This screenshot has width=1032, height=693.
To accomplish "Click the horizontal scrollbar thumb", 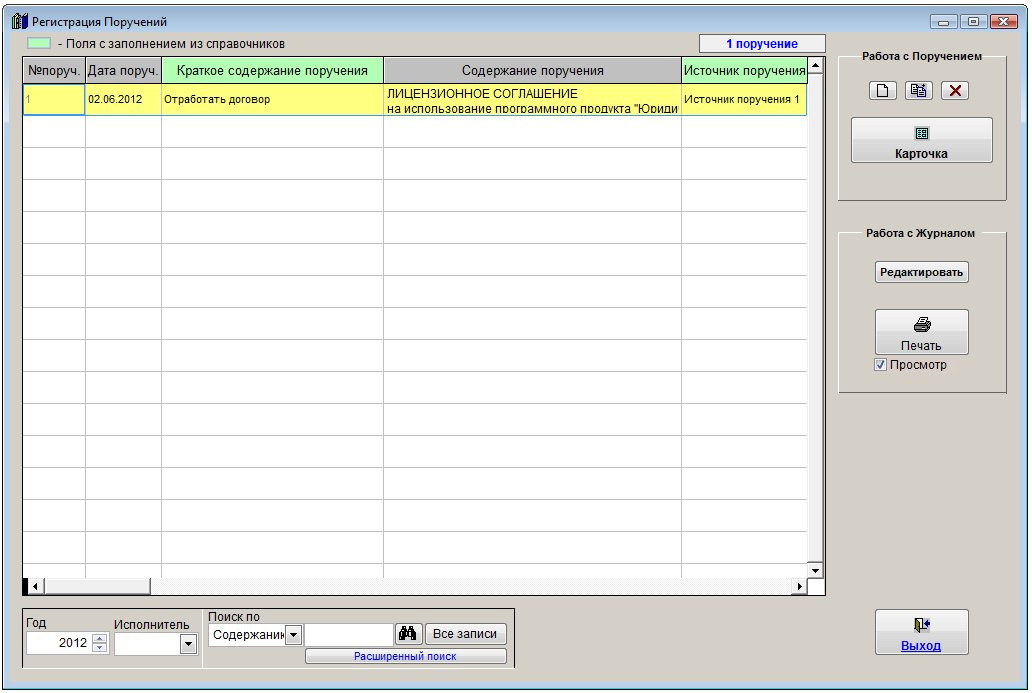I will pos(97,586).
